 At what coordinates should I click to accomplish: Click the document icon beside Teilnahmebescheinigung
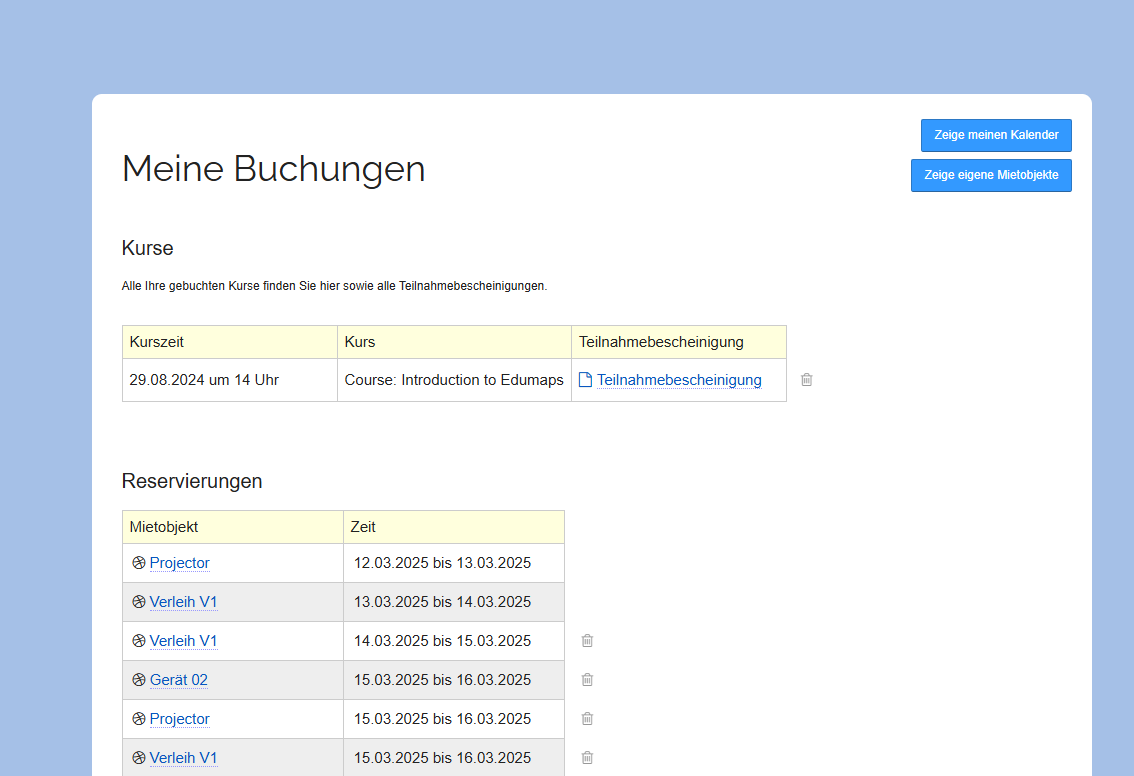tap(586, 380)
